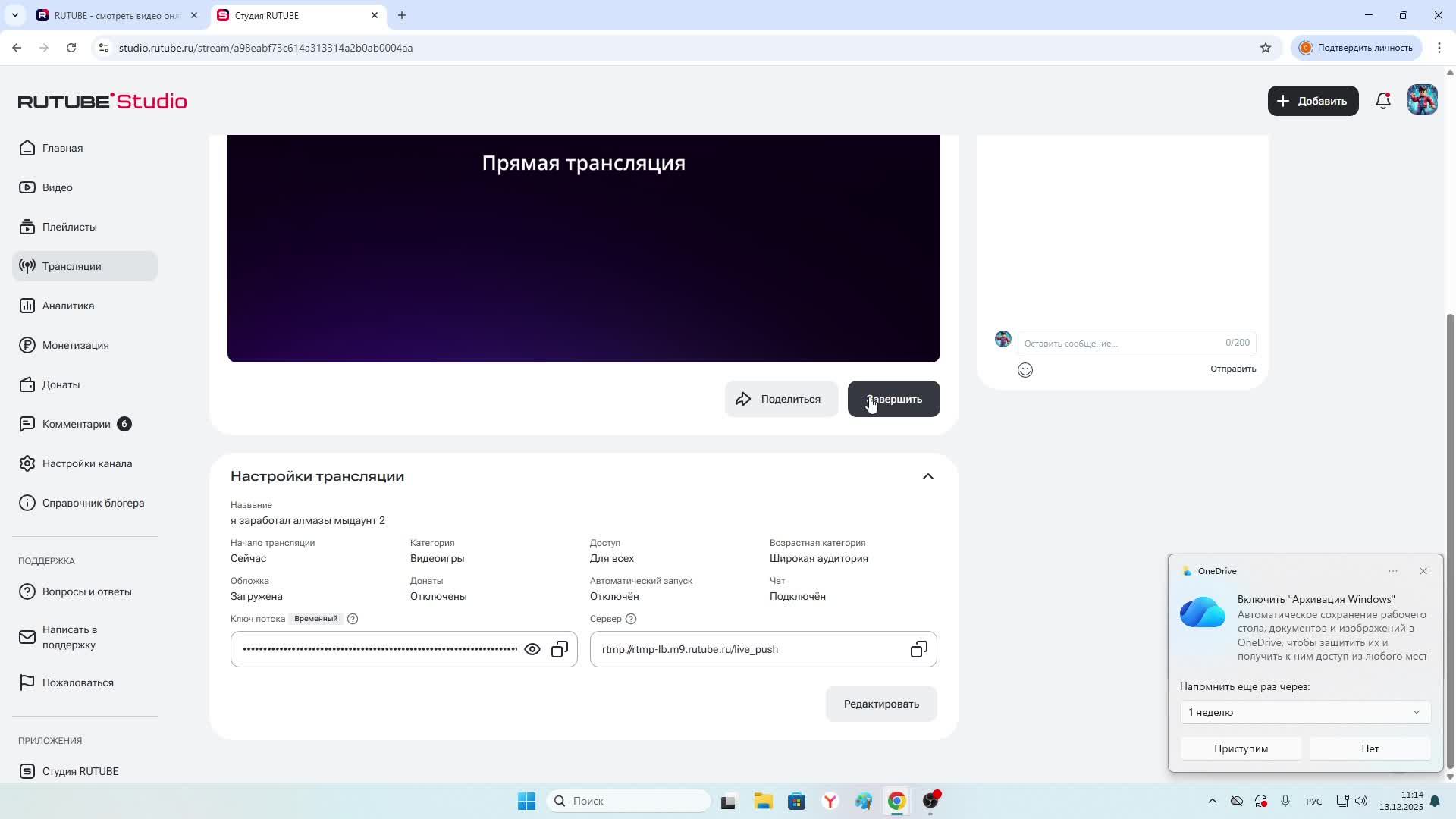
Task: Go to Монетизация section
Action: pos(75,345)
